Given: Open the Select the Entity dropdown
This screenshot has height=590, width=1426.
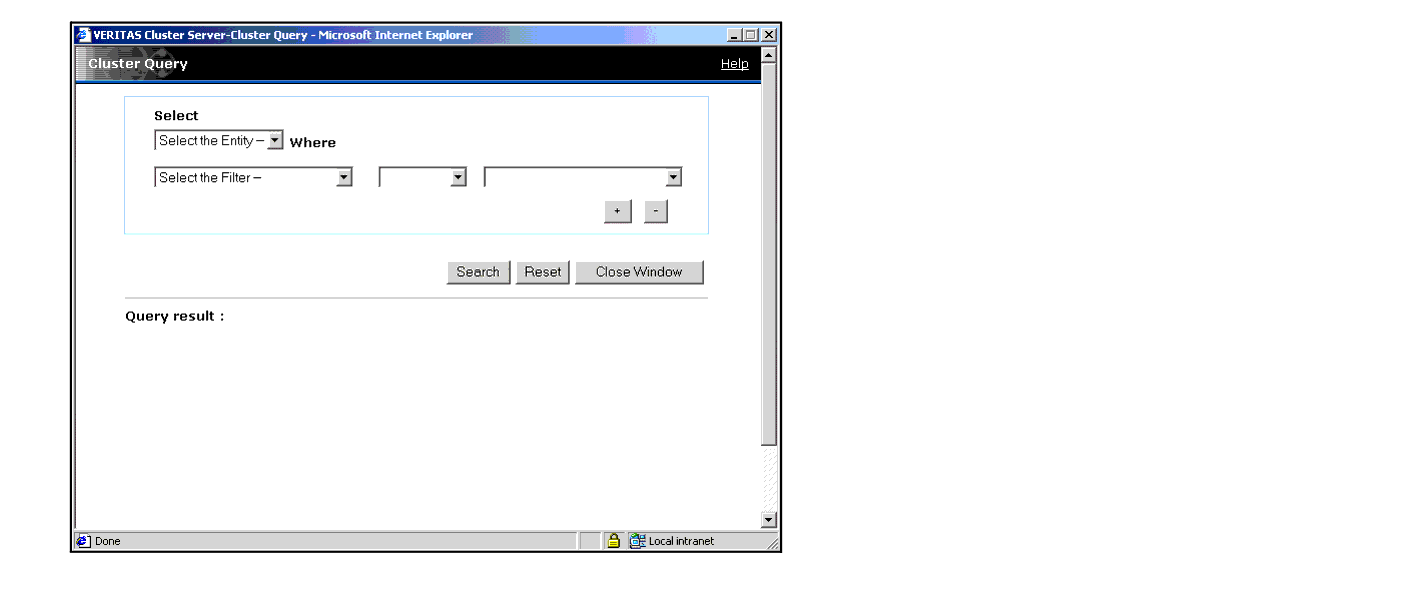Looking at the screenshot, I should pos(275,141).
